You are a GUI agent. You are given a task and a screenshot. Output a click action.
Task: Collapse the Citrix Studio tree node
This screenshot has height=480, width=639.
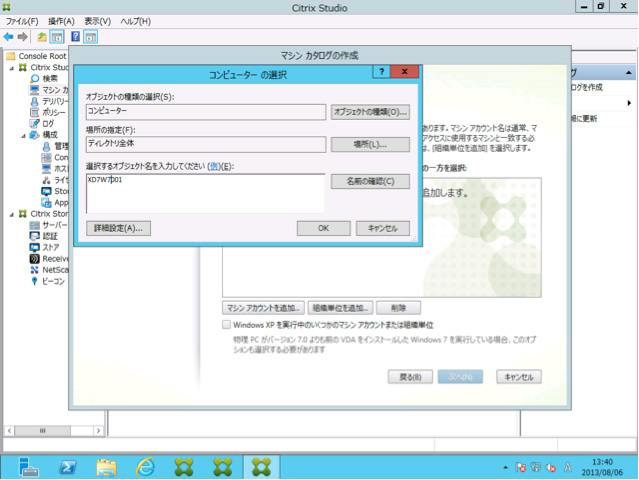[x=12, y=68]
